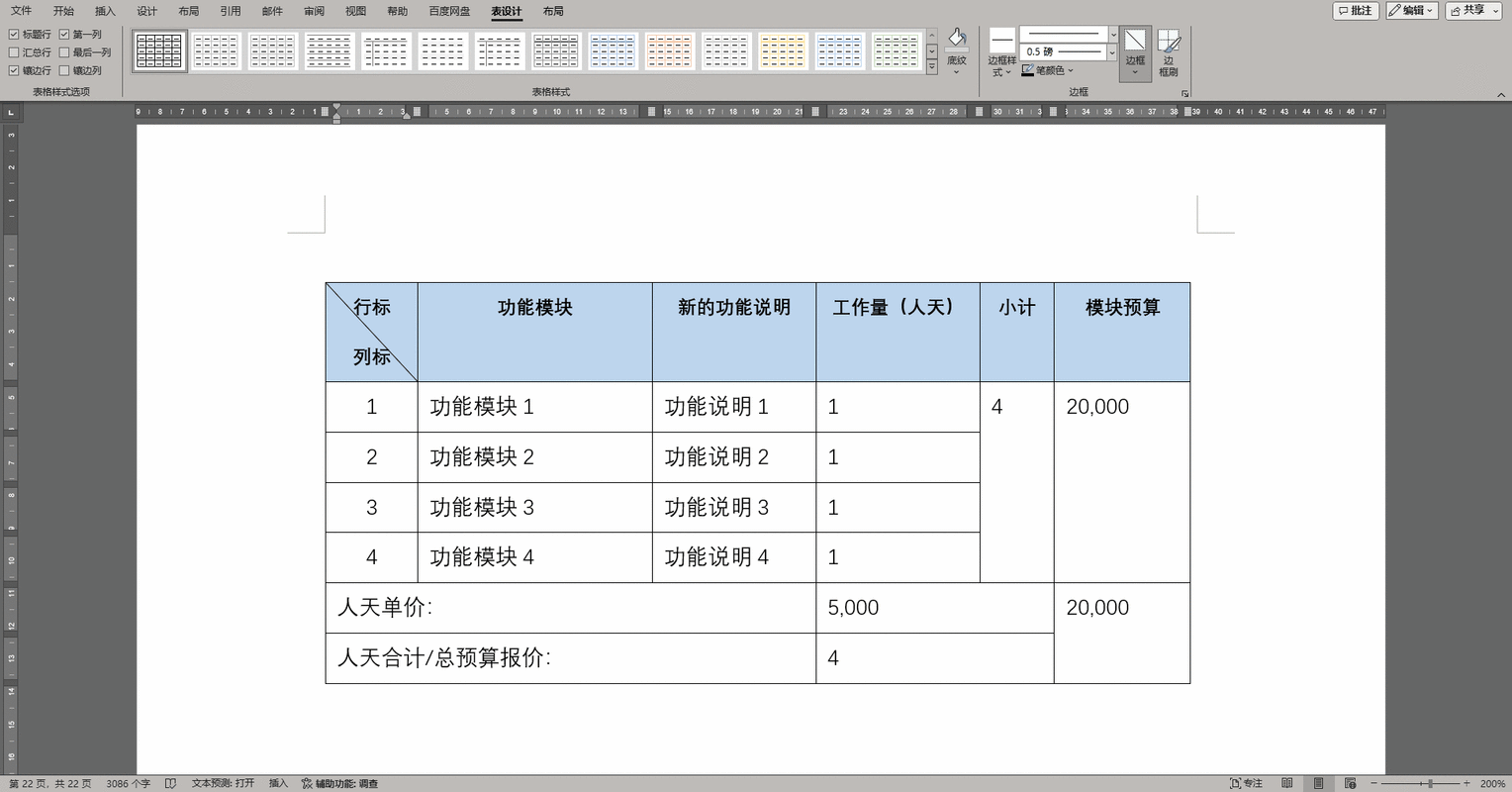Screen dimensions: 1512x792
Task: Click the 边框样式 border style preview icon
Action: pyautogui.click(x=1002, y=41)
